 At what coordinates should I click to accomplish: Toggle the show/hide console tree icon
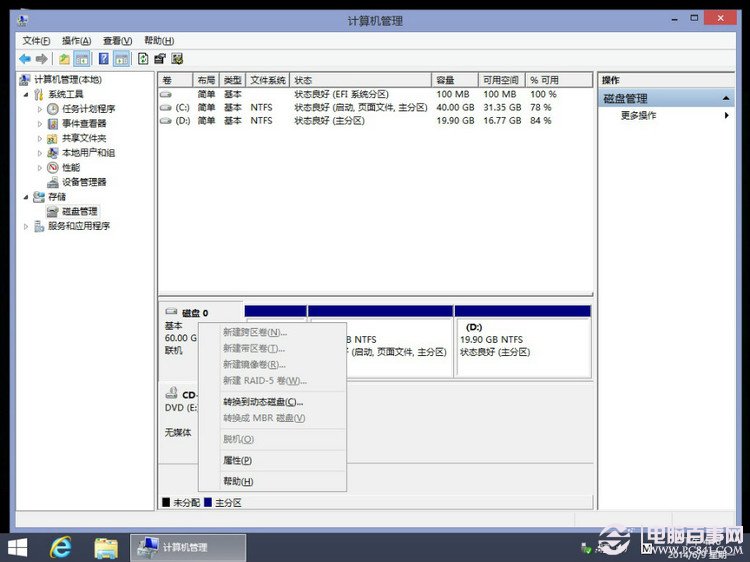click(82, 59)
